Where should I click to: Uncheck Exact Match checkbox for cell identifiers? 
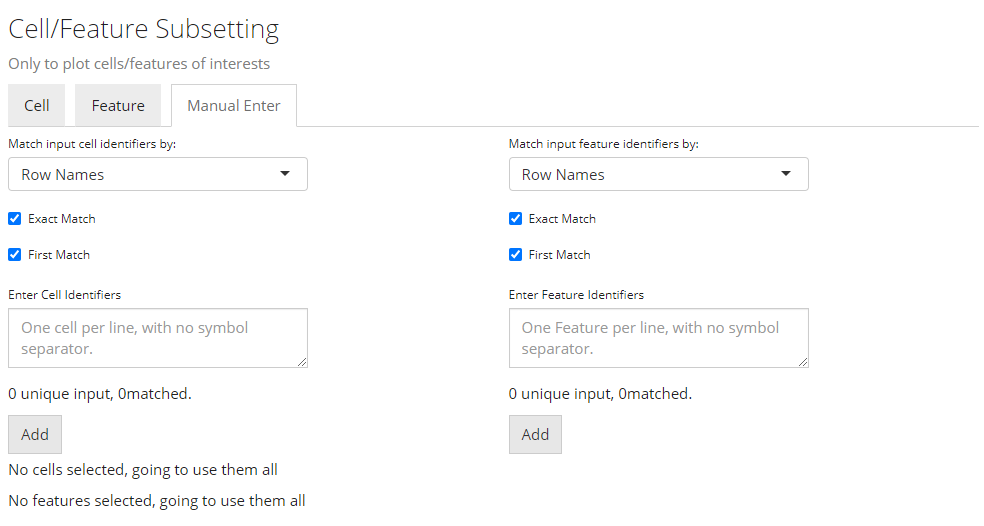15,219
